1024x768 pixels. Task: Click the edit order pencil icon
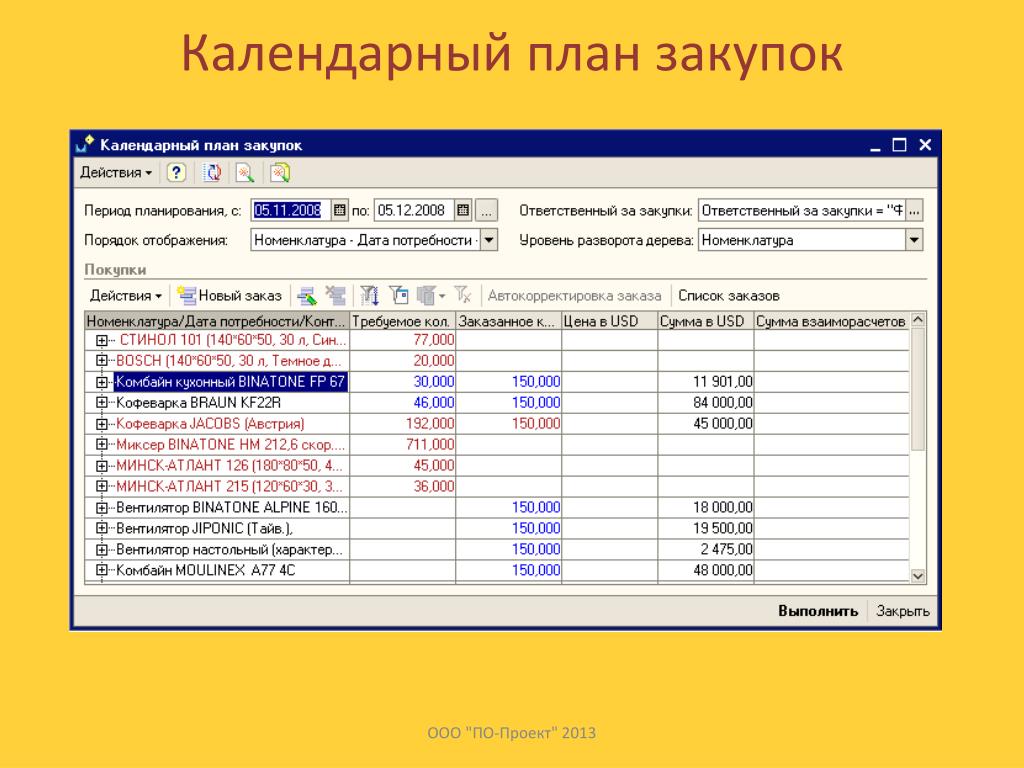[307, 296]
